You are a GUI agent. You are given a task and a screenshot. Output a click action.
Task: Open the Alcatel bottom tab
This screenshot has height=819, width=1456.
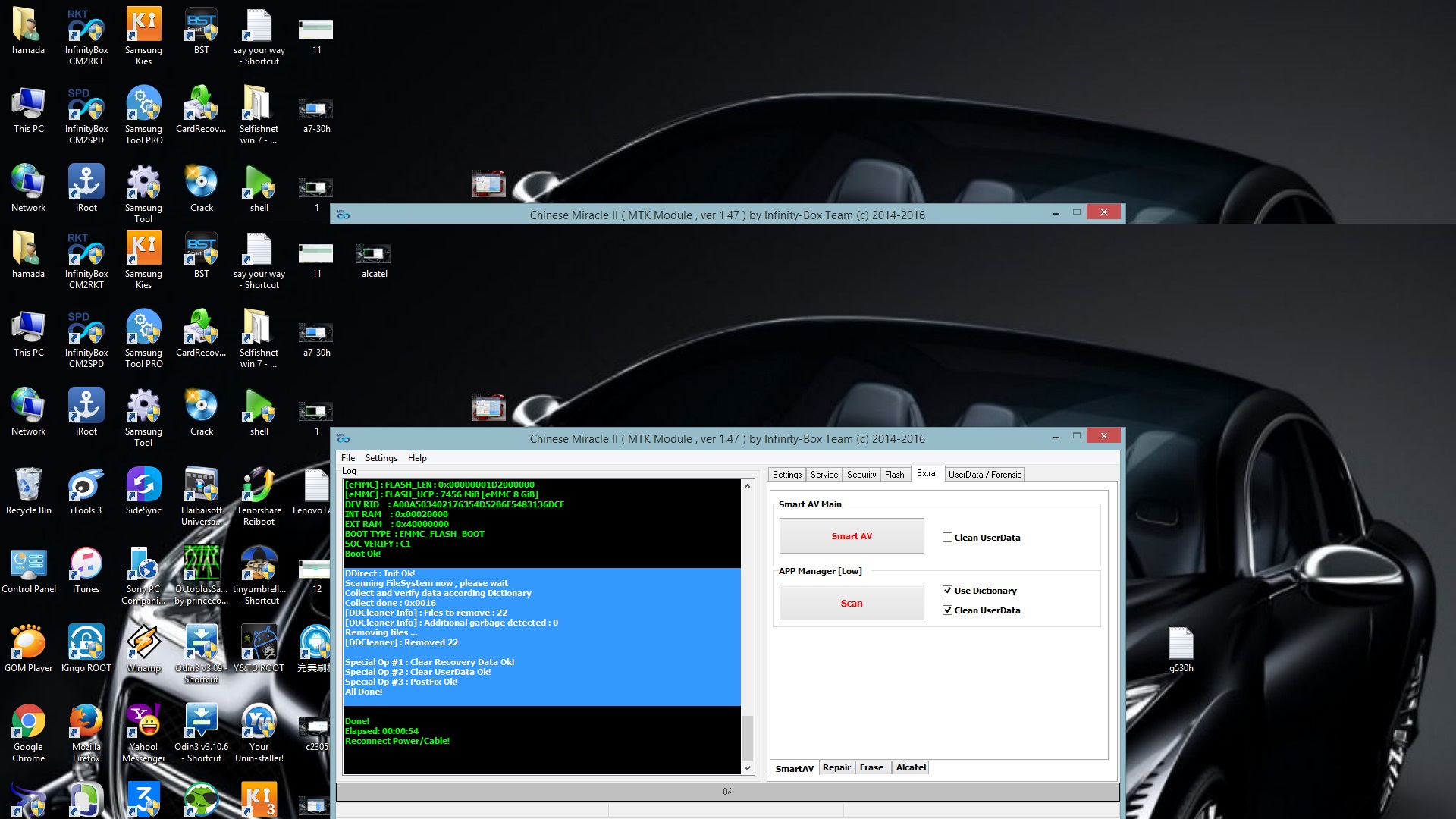911,767
